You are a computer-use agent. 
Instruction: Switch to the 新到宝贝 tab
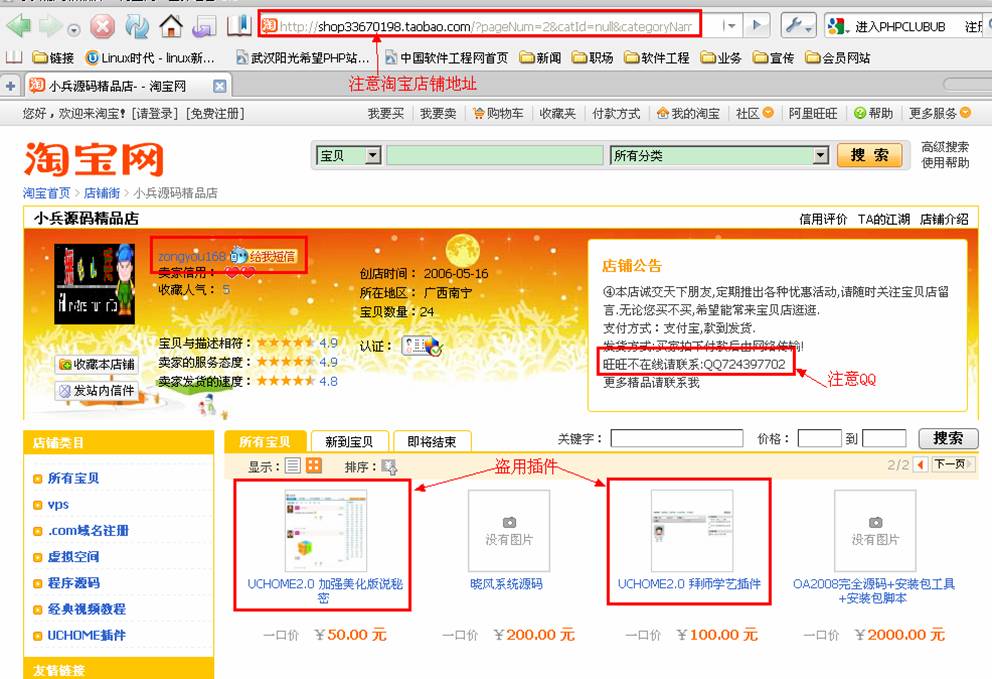pyautogui.click(x=349, y=441)
